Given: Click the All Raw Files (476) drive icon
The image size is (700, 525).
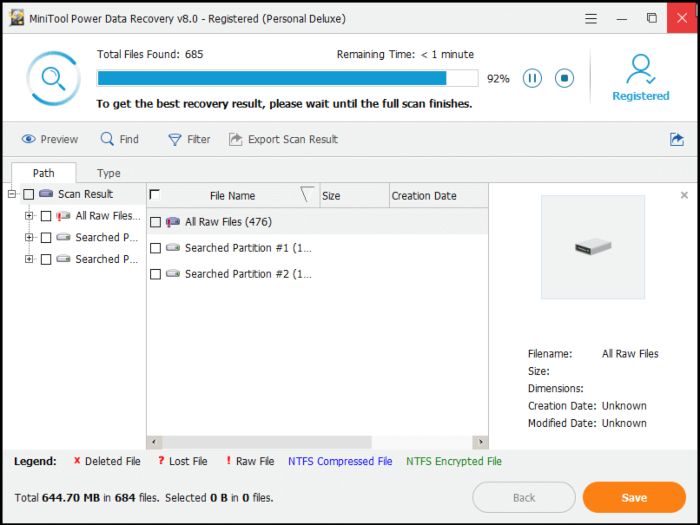Looking at the screenshot, I should 173,222.
